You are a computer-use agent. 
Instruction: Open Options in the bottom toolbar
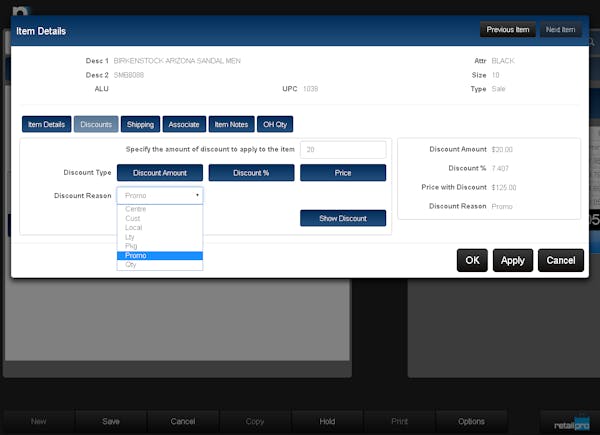click(471, 421)
